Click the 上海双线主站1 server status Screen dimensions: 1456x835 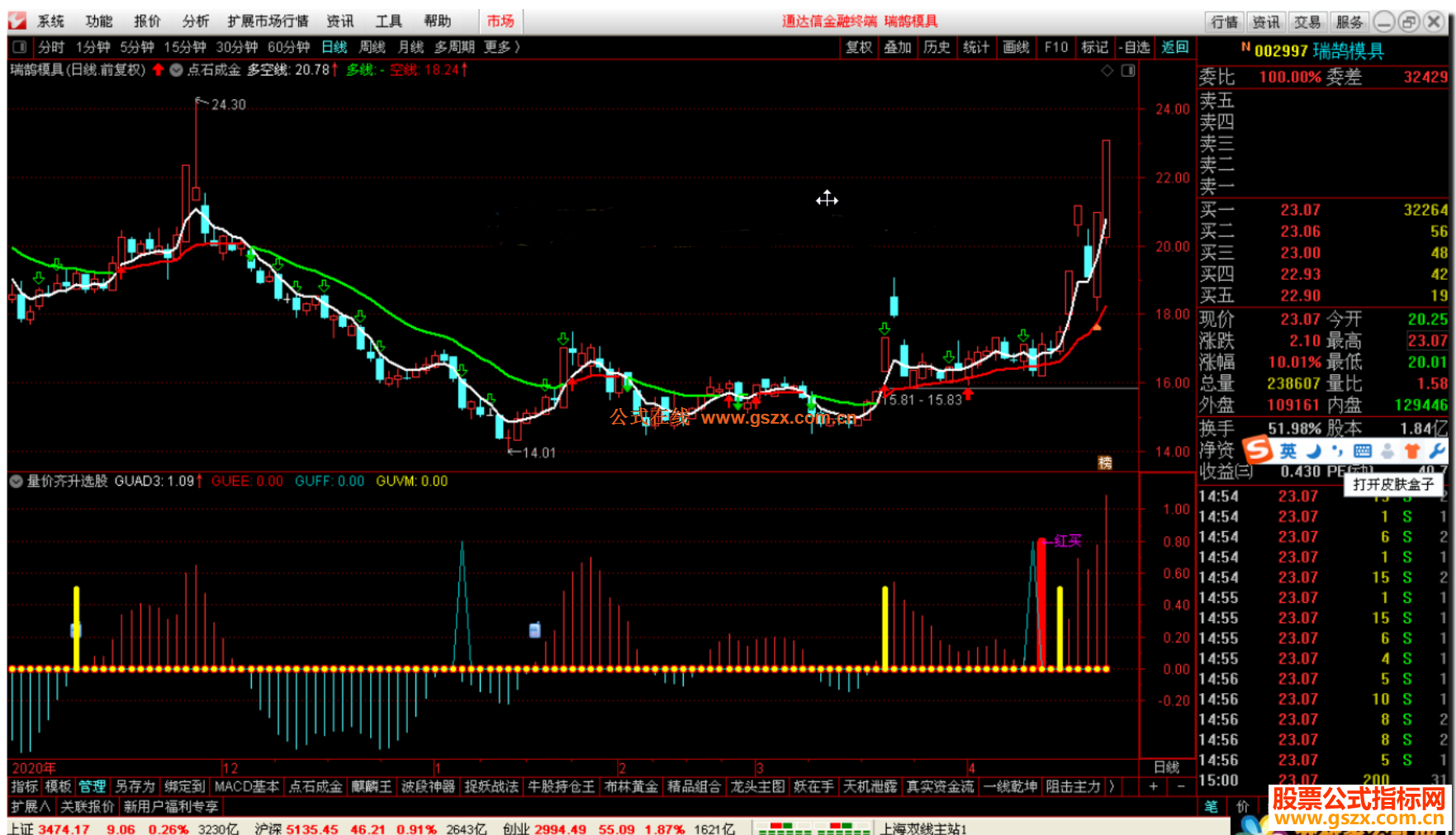click(x=923, y=828)
